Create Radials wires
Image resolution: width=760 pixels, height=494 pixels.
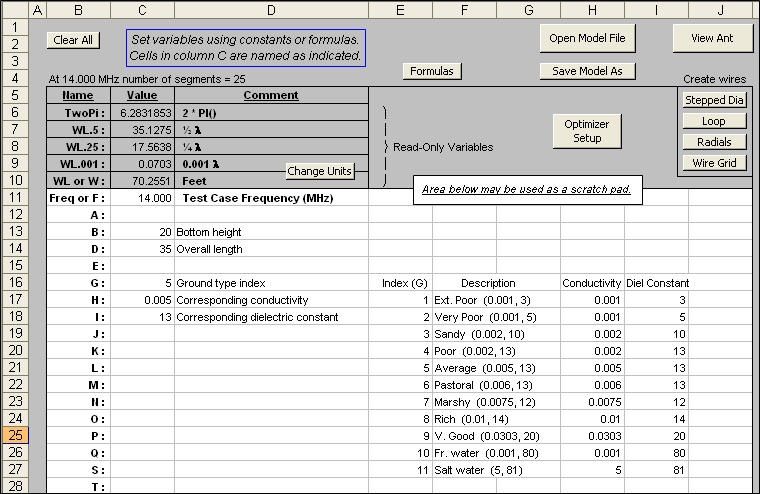tap(714, 142)
